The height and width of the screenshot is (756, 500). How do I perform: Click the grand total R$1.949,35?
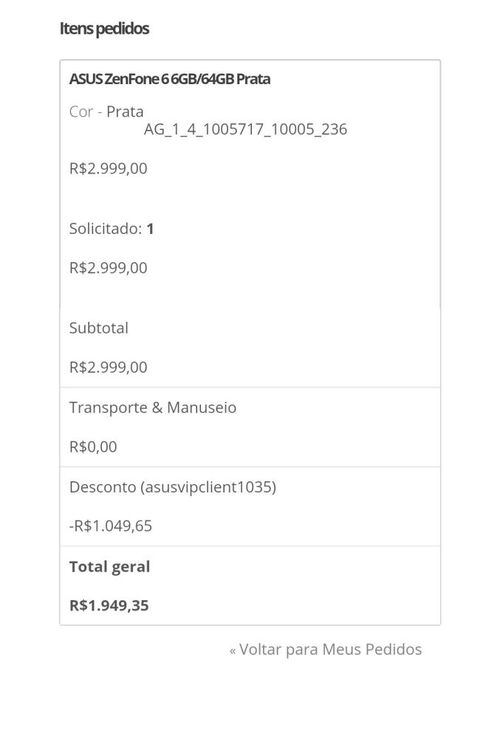point(109,606)
